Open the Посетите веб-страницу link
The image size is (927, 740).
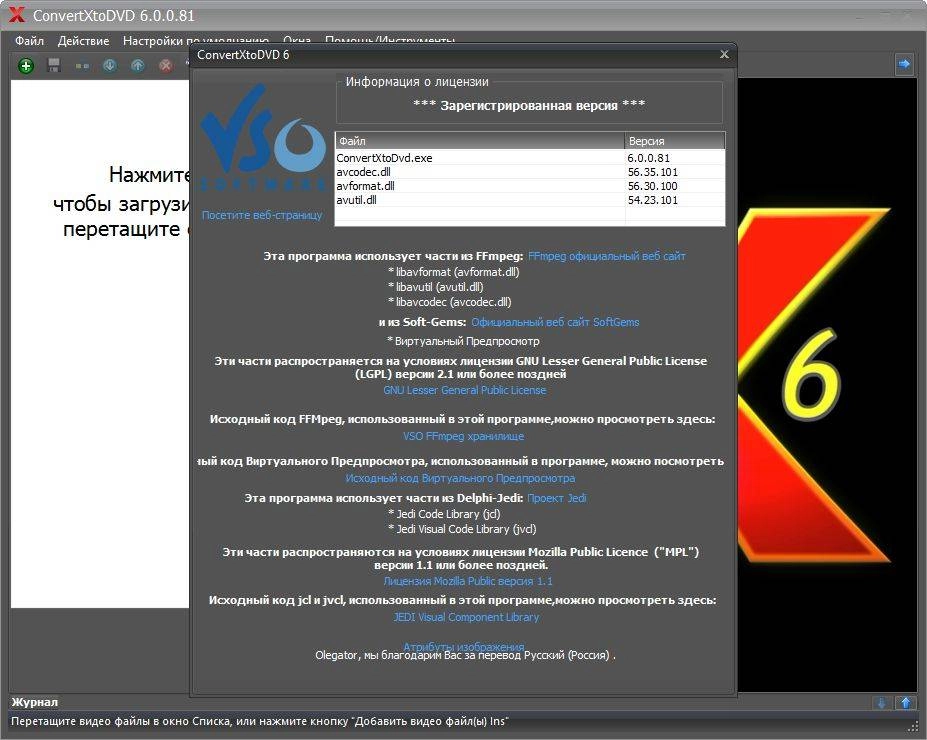[x=262, y=215]
